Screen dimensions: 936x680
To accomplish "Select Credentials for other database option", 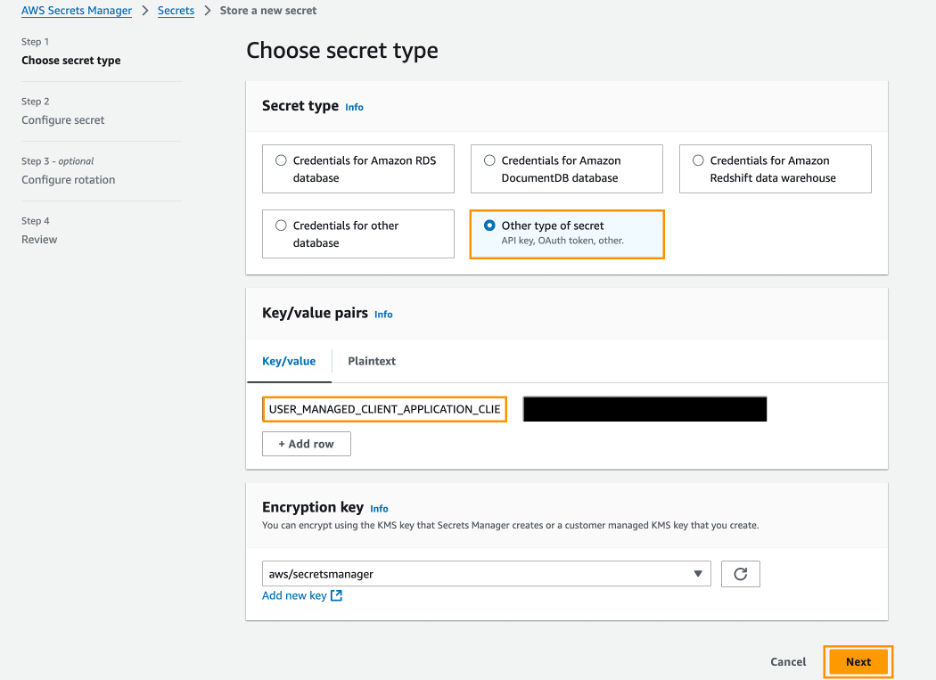I will point(281,226).
